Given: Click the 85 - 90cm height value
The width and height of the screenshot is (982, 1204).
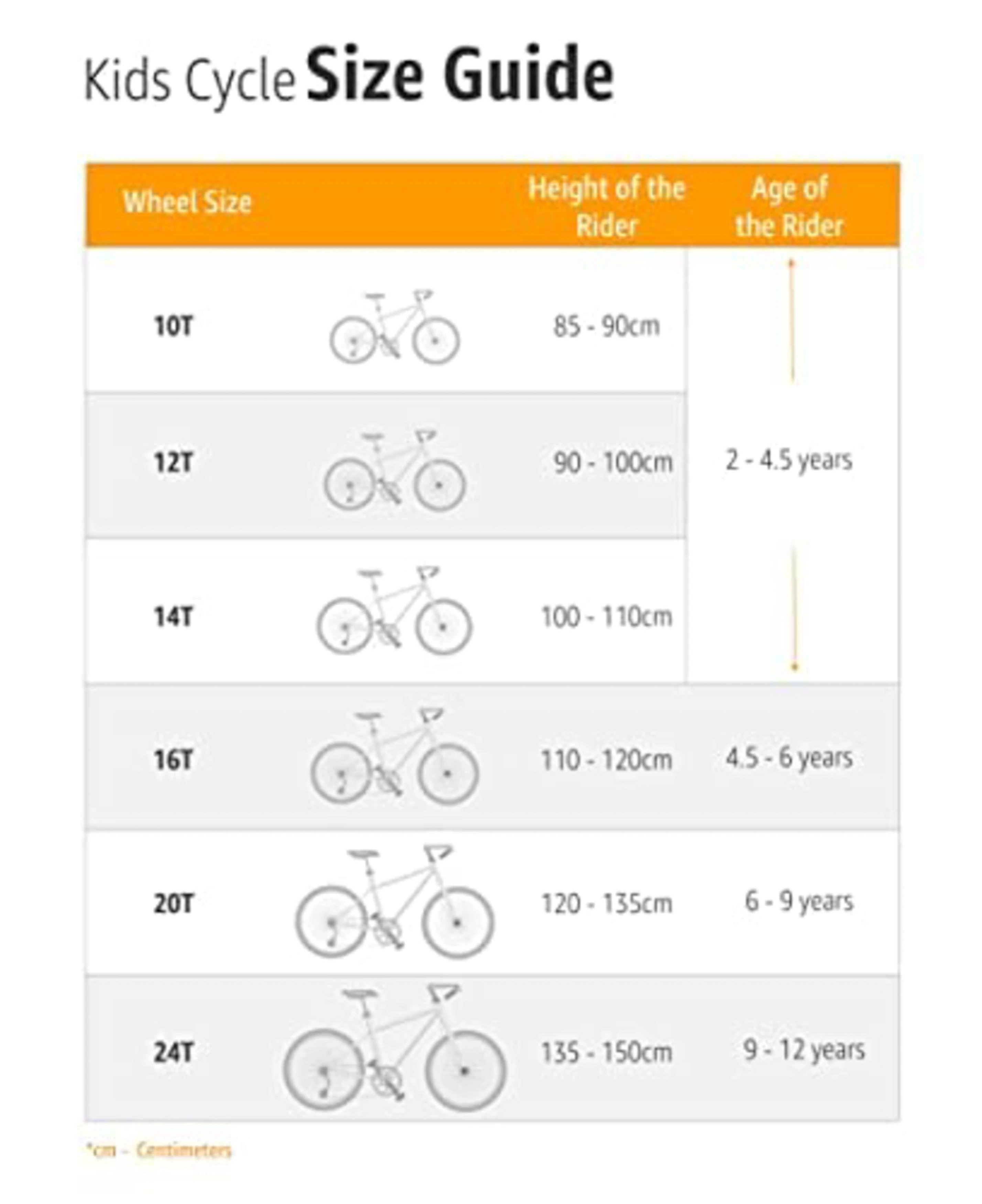Looking at the screenshot, I should click(x=607, y=327).
